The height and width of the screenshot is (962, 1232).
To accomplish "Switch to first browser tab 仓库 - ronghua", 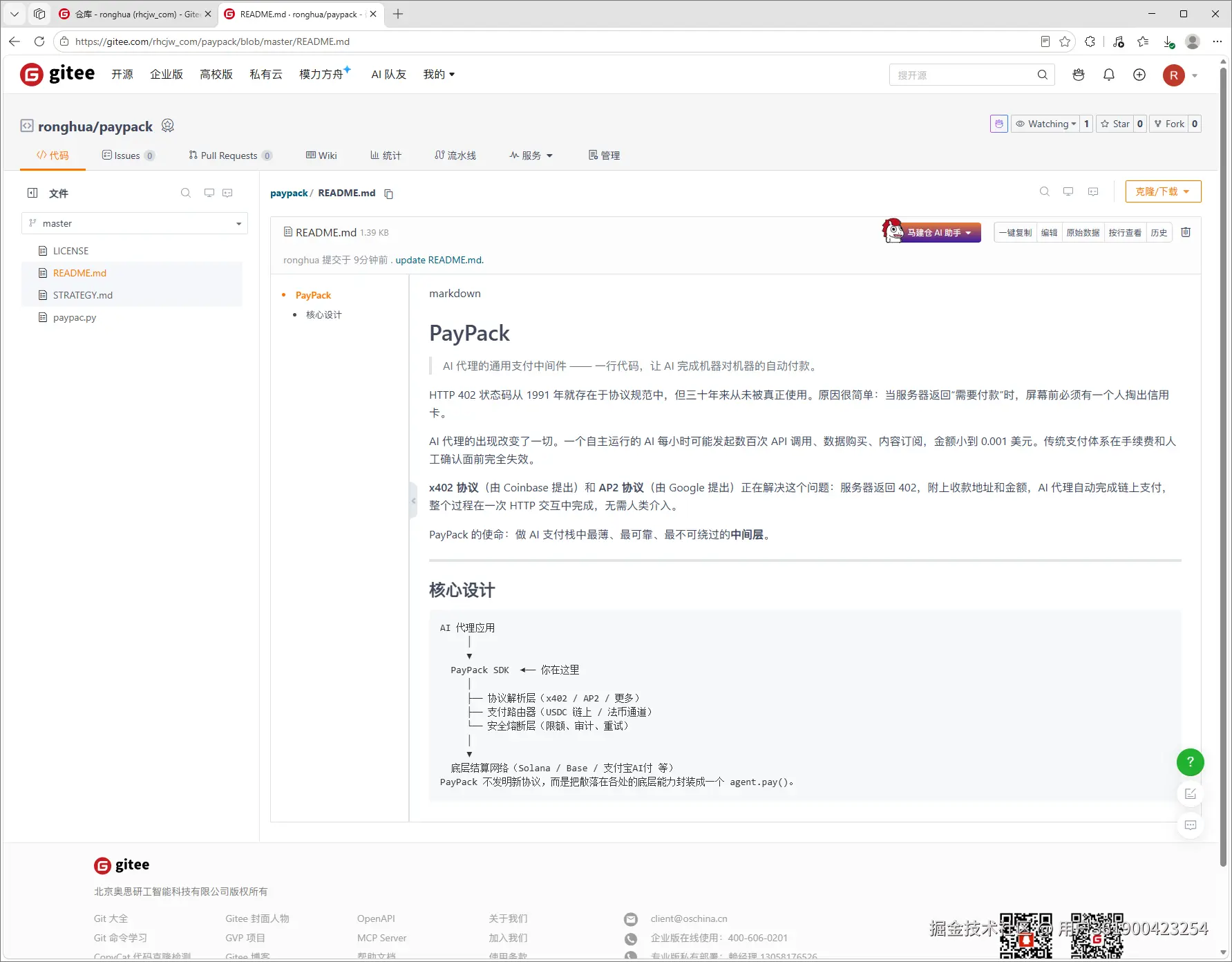I will click(x=135, y=14).
